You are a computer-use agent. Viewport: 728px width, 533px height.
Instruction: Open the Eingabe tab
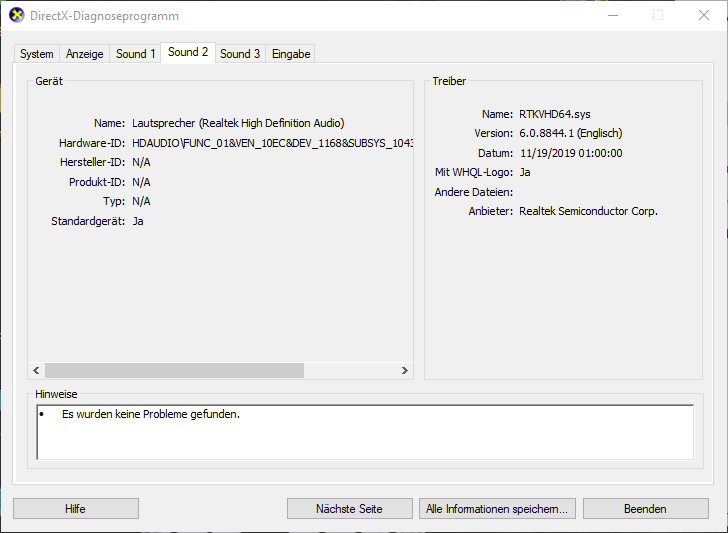coord(291,54)
